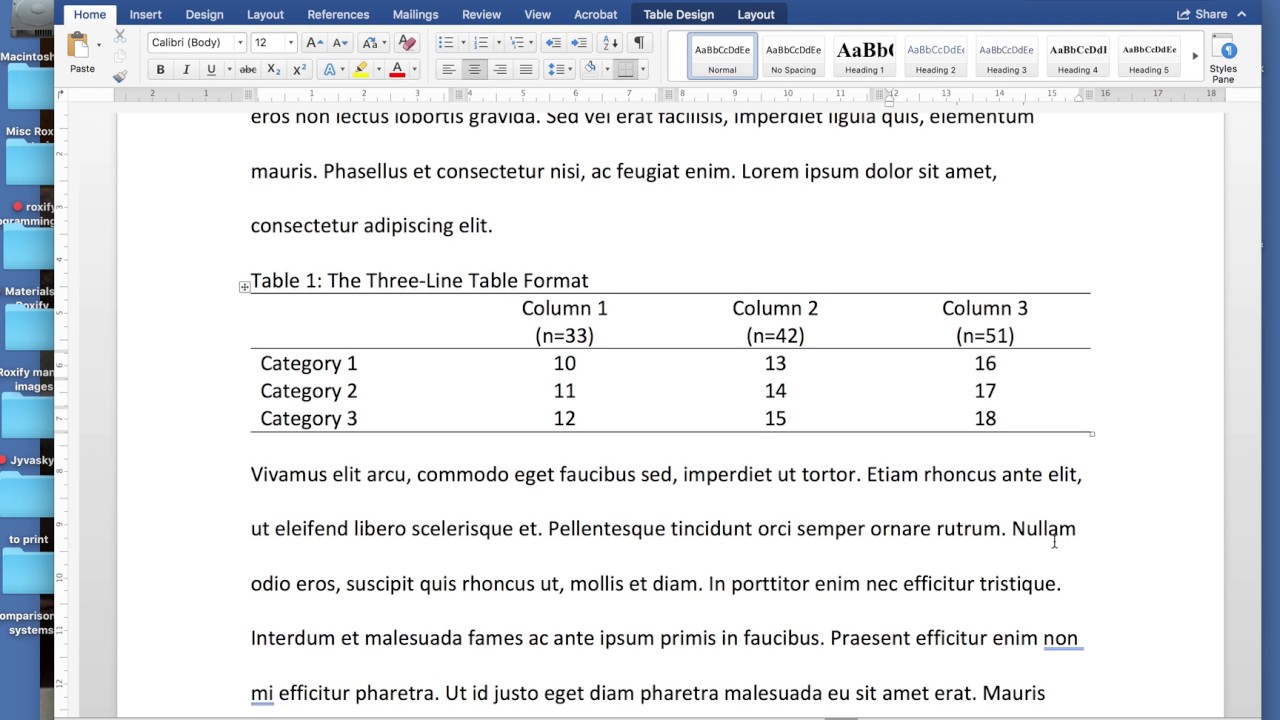Screen dimensions: 1280x720
Task: Activate the Format Painter brush
Action: [120, 76]
